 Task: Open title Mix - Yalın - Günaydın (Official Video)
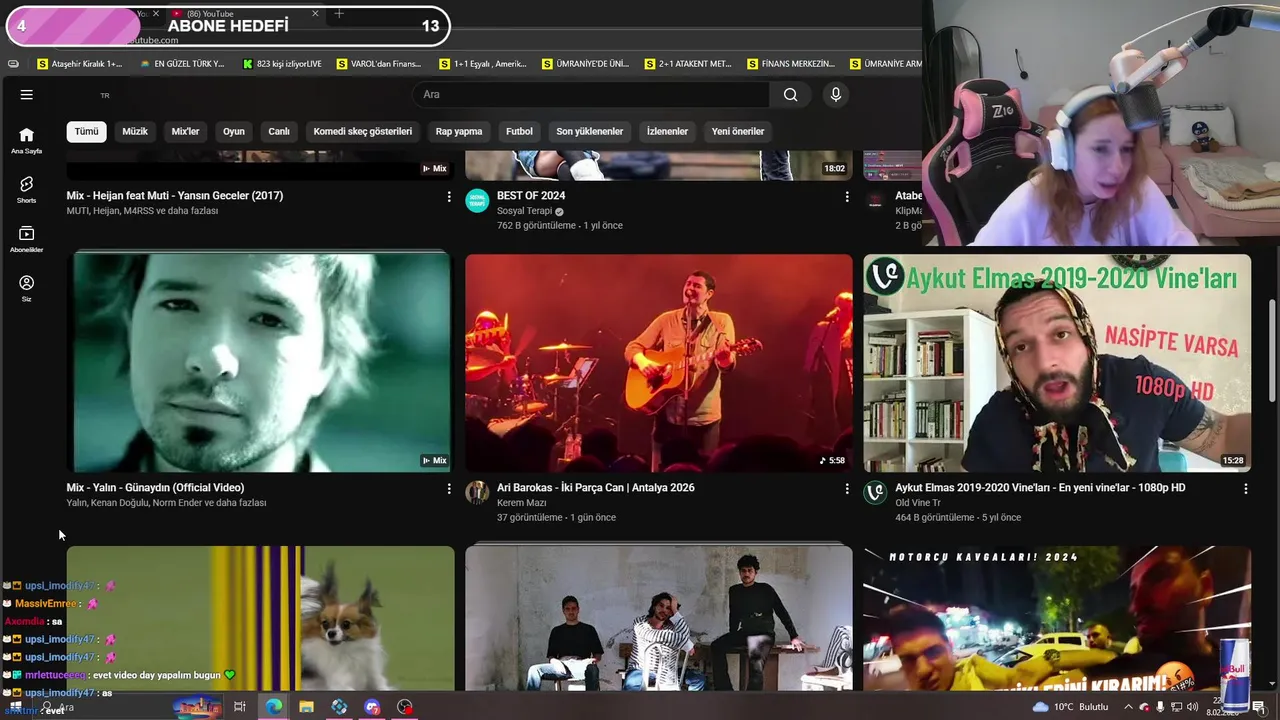(155, 488)
